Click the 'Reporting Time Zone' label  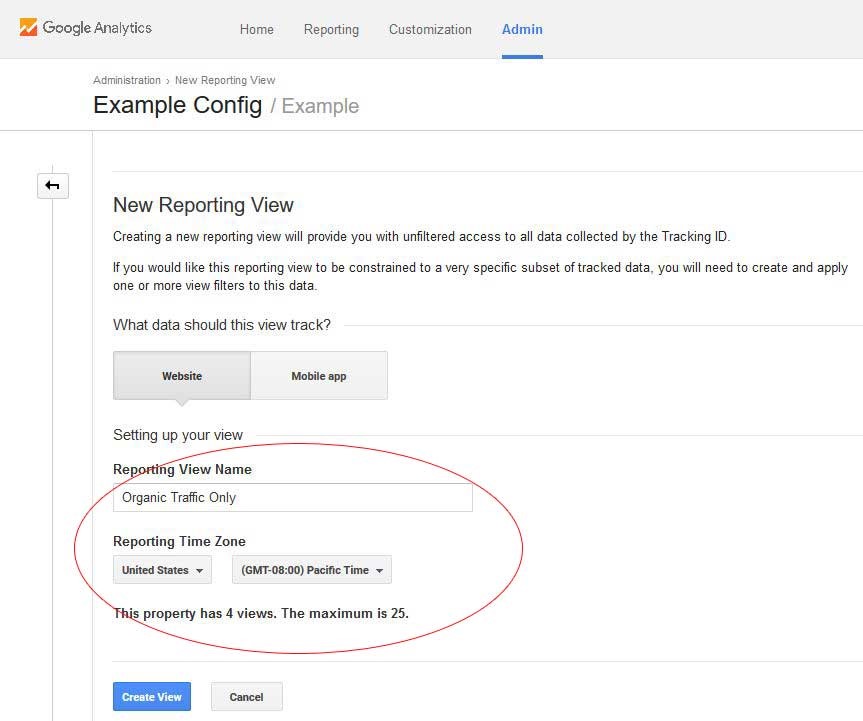179,541
